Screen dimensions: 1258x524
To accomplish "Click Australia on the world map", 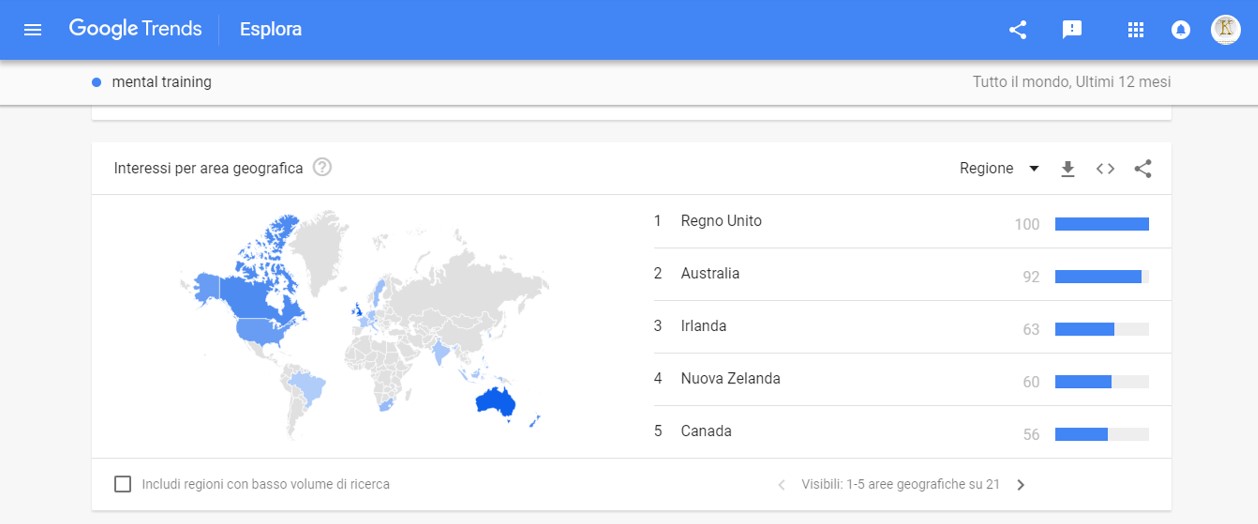I will [494, 402].
